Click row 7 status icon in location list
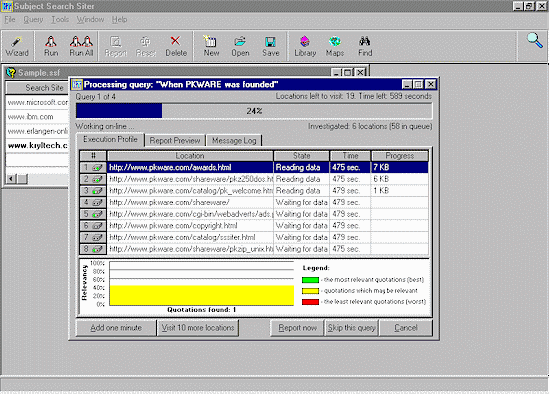The height and width of the screenshot is (394, 550). [x=97, y=237]
